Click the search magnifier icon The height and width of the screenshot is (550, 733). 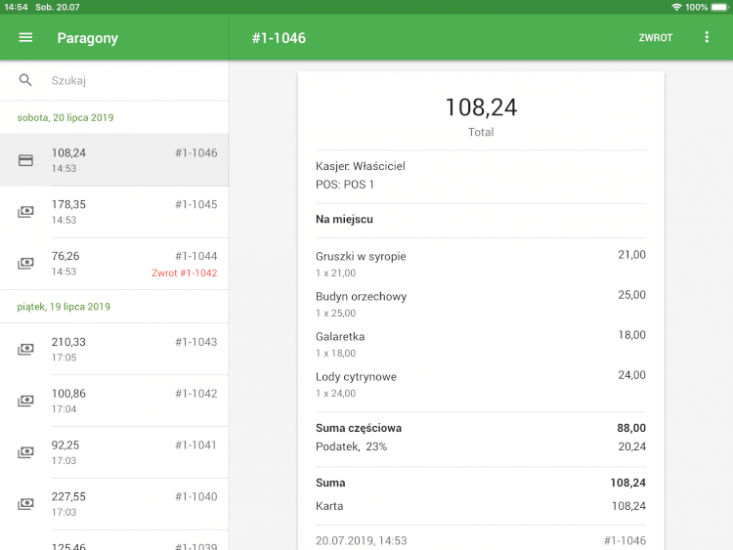click(26, 80)
